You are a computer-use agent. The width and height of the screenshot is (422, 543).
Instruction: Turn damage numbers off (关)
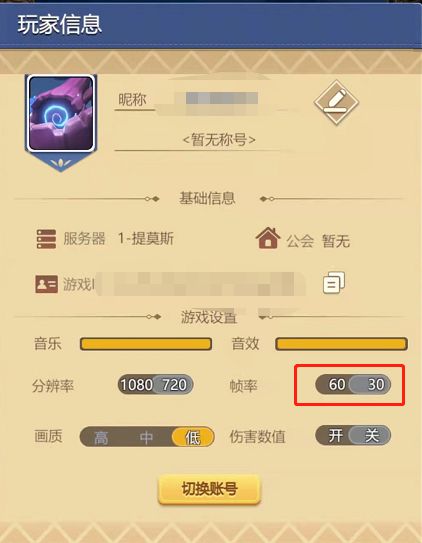pos(372,435)
